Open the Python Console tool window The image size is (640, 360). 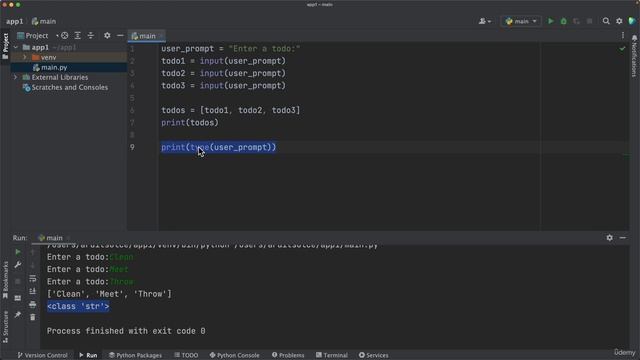point(234,355)
